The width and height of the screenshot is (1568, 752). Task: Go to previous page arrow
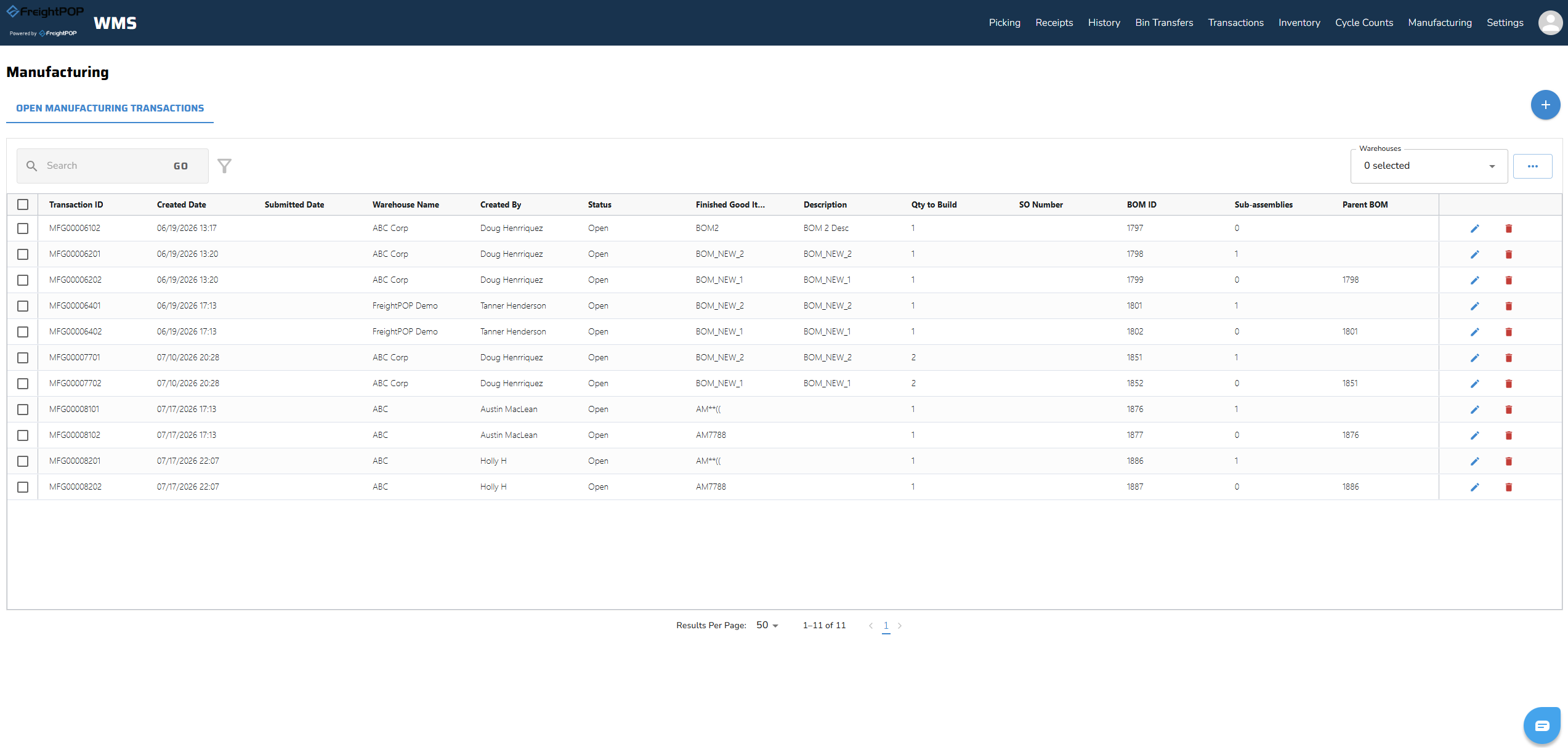point(871,626)
